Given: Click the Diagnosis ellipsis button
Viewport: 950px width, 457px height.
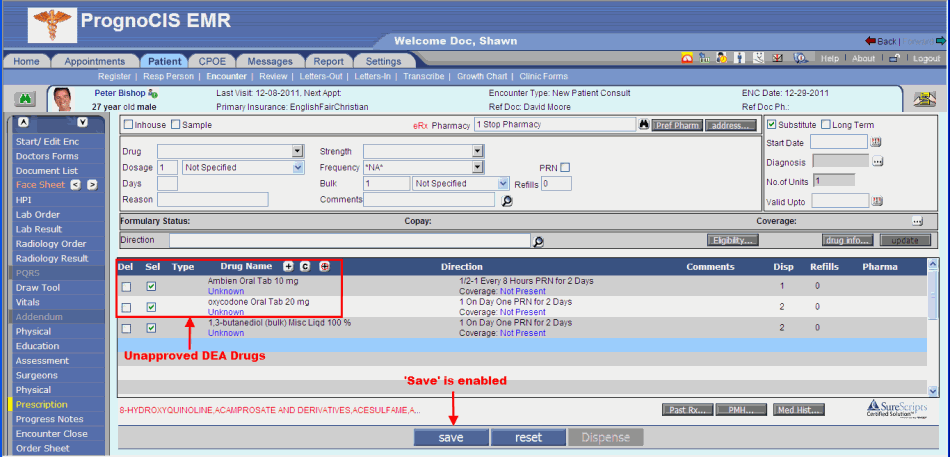Looking at the screenshot, I should click(877, 161).
